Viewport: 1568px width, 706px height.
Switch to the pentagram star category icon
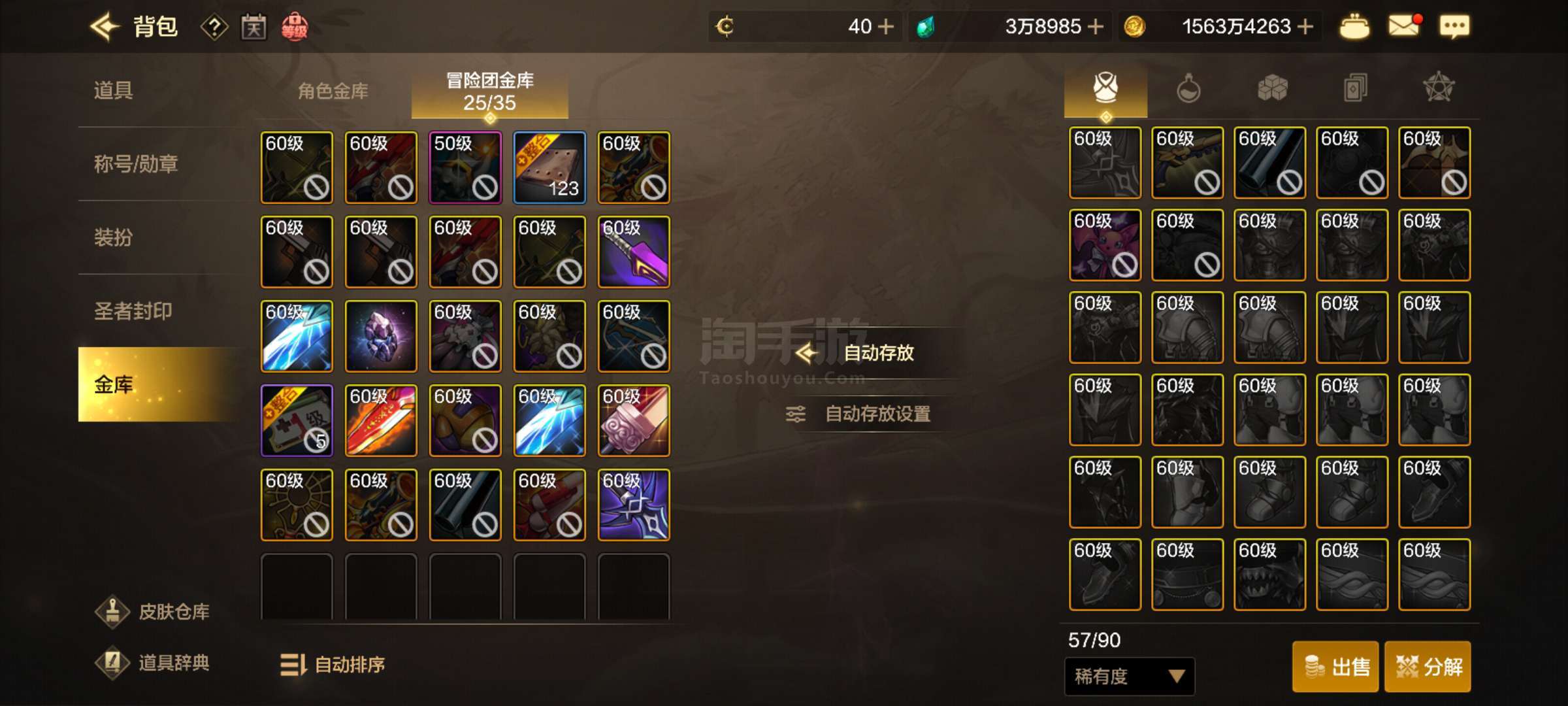1438,88
